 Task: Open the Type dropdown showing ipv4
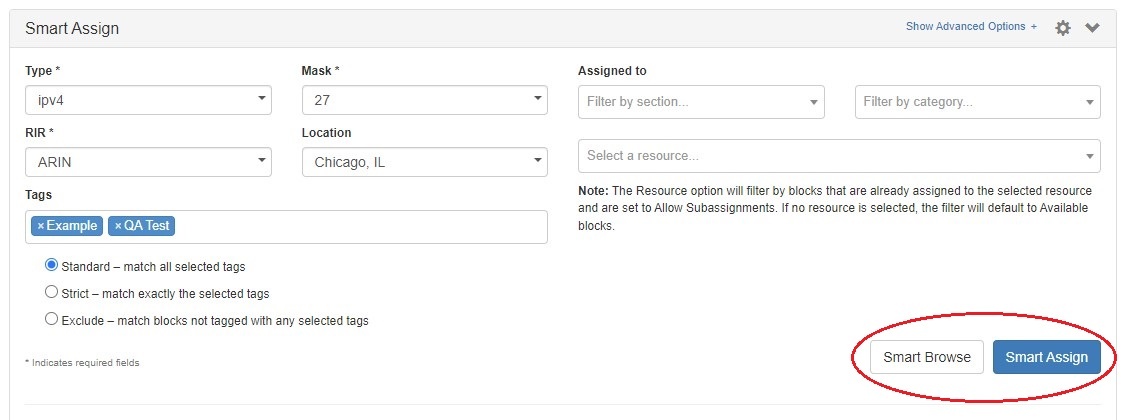[148, 100]
